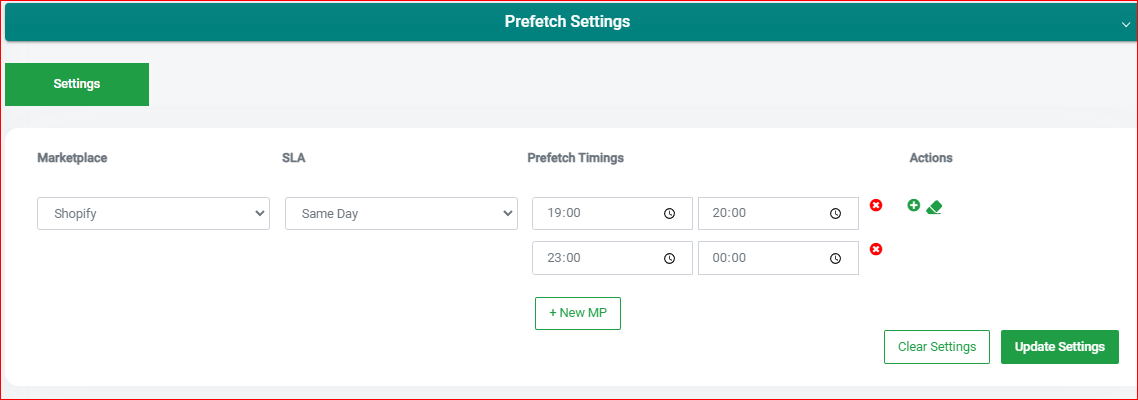Click the clock icon in the 20:00 field
Viewport: 1138px width, 400px height.
(835, 213)
